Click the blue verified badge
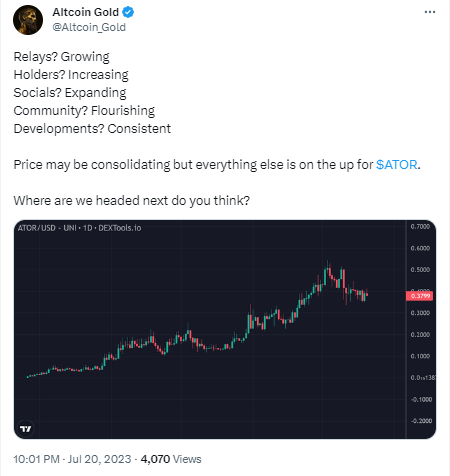Image resolution: width=450 pixels, height=476 pixels. click(x=128, y=12)
